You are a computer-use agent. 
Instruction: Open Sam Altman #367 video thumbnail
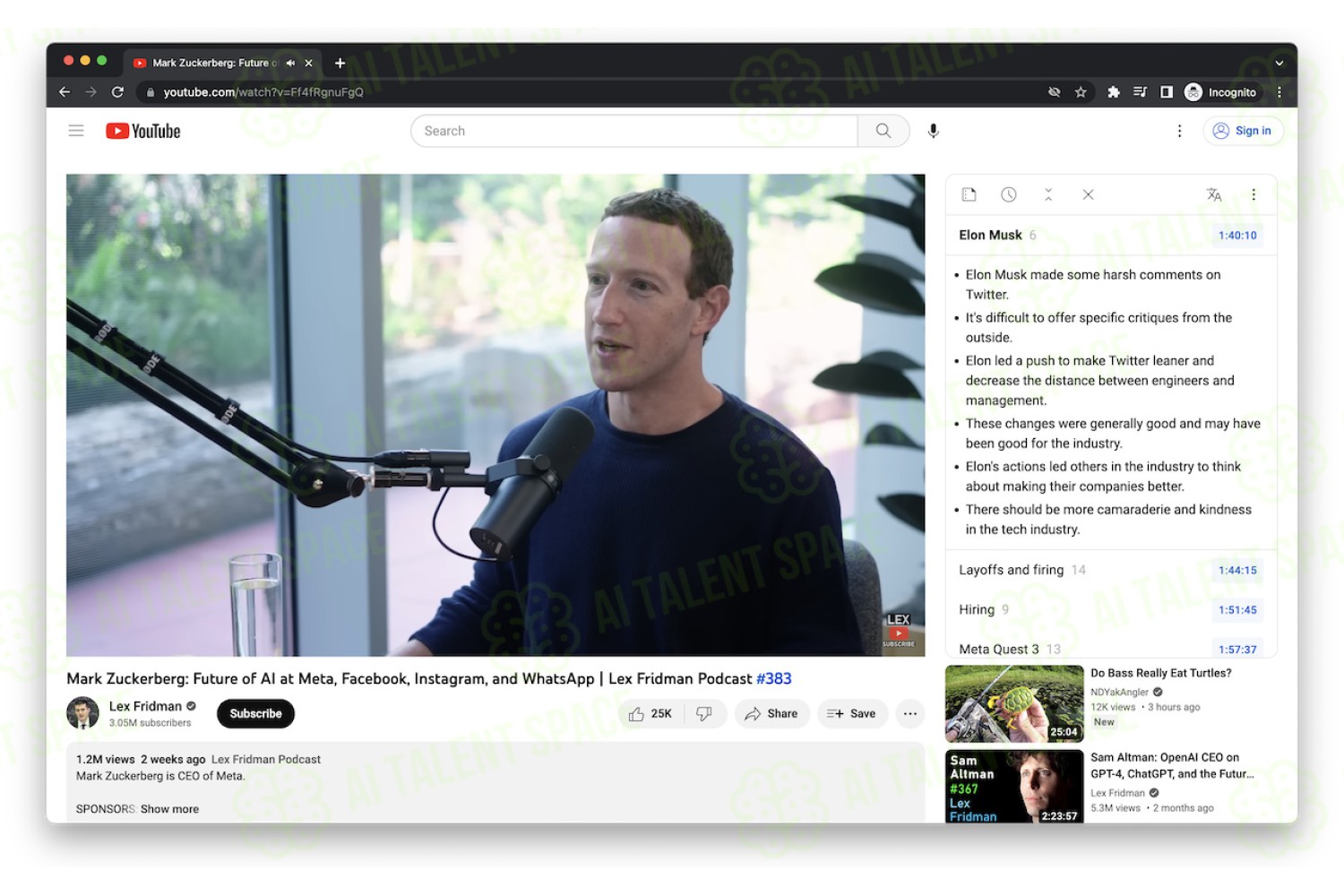(1014, 787)
